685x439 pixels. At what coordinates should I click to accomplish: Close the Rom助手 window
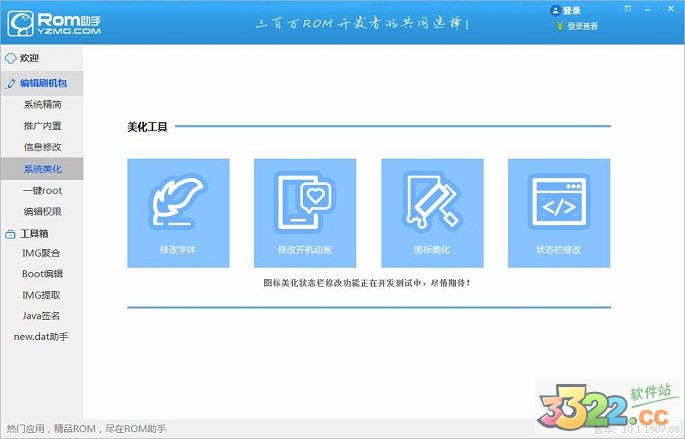tap(671, 9)
